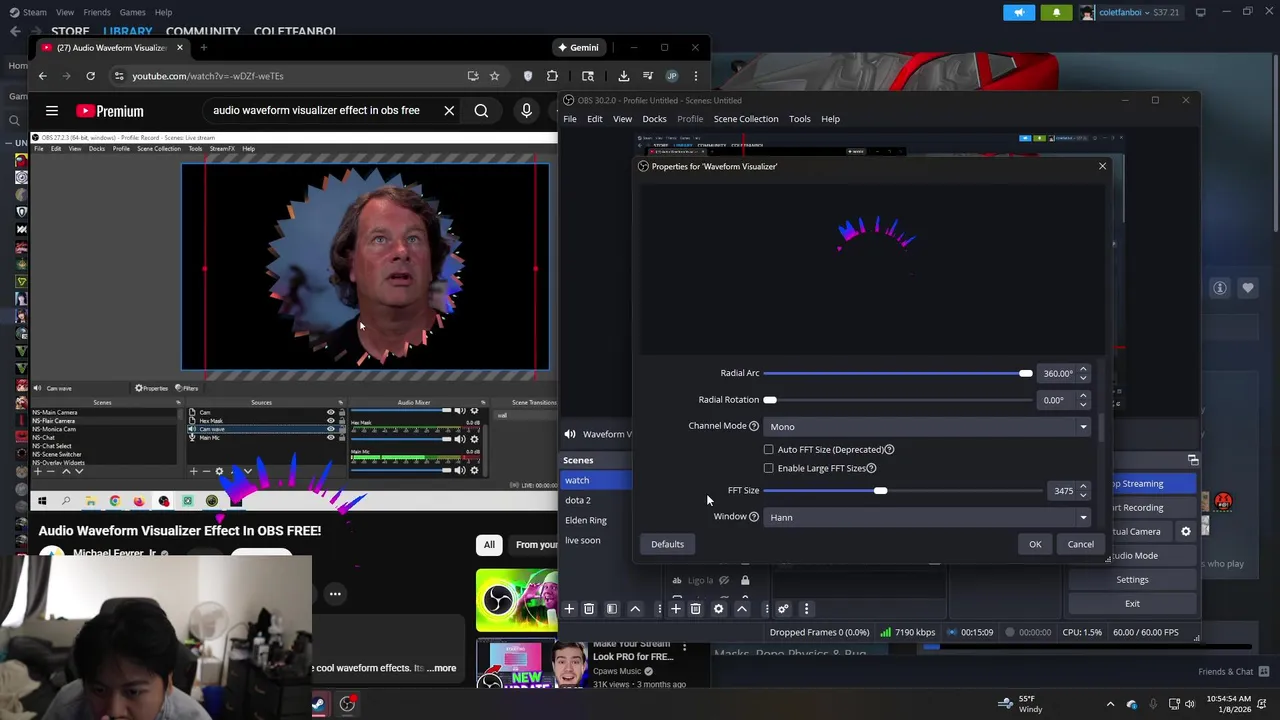This screenshot has width=1280, height=720.
Task: Enable Auto FFT Size (Deprecated) checkbox
Action: point(768,450)
